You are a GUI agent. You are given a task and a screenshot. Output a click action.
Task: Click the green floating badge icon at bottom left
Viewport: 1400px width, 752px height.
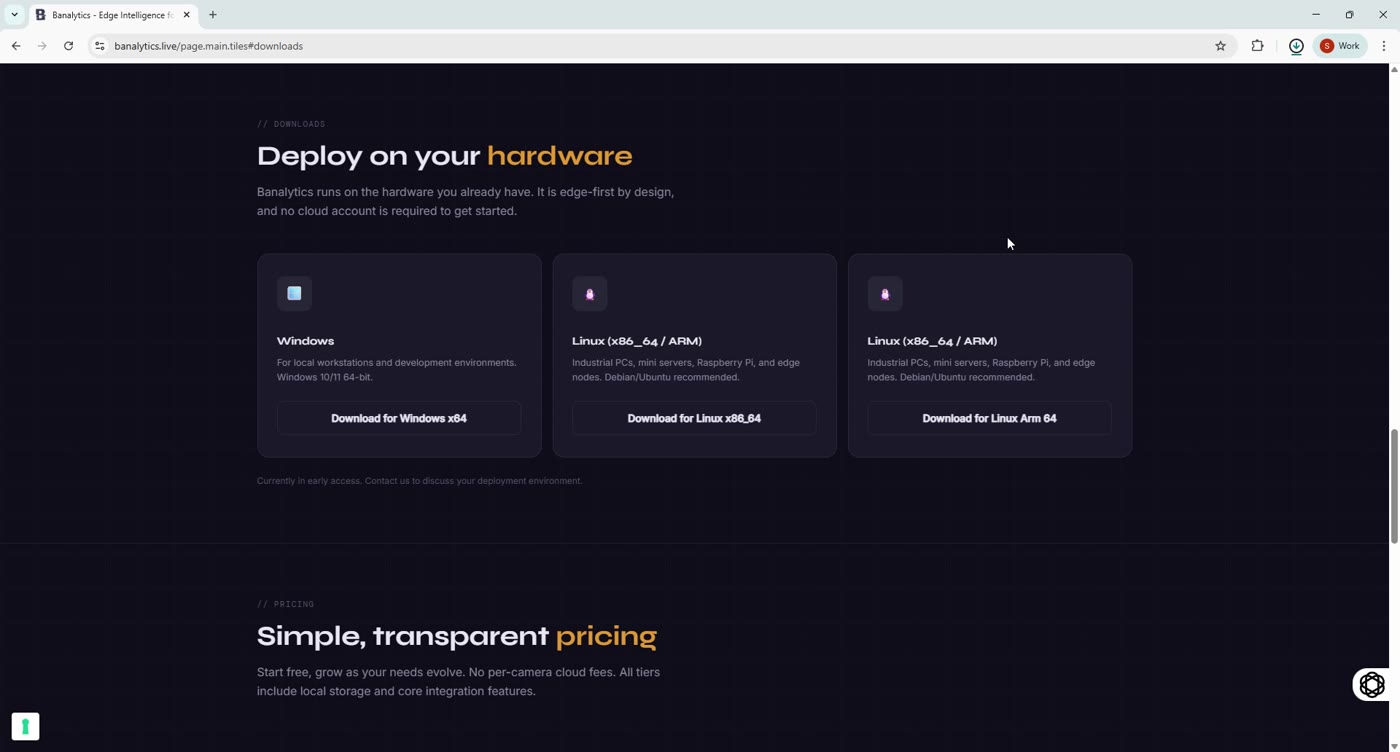coord(25,726)
